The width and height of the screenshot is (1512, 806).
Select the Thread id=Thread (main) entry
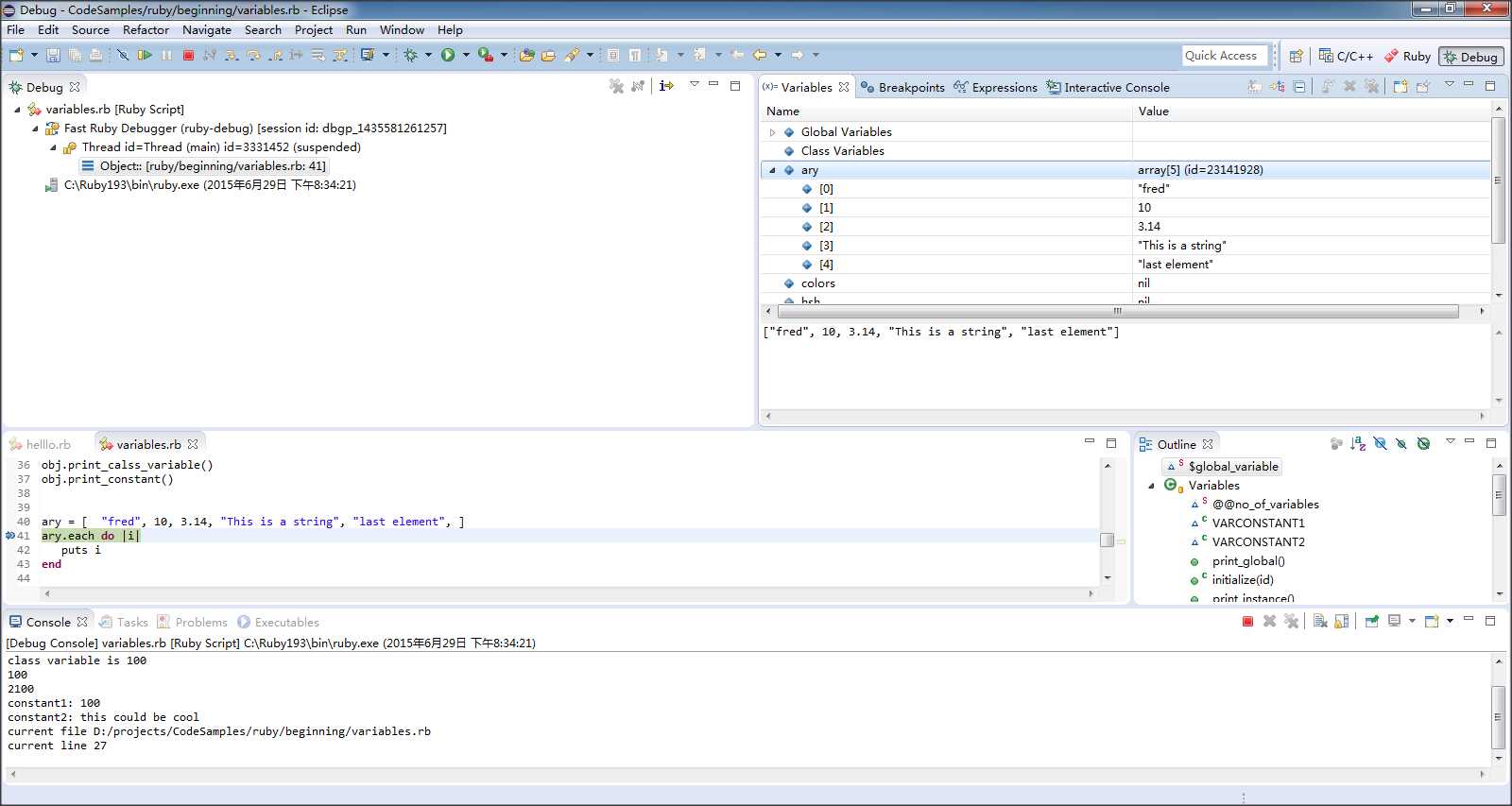click(x=212, y=147)
